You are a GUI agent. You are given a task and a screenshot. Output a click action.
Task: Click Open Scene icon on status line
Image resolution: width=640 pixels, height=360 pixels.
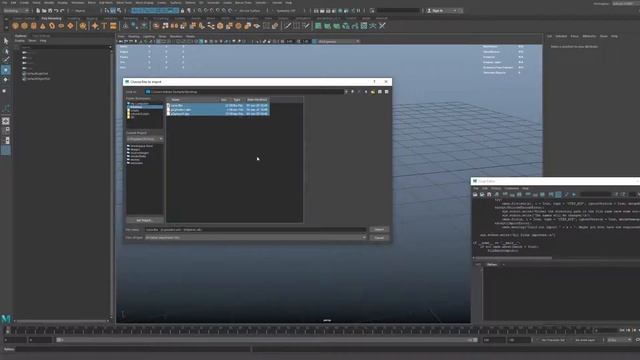(x=44, y=11)
